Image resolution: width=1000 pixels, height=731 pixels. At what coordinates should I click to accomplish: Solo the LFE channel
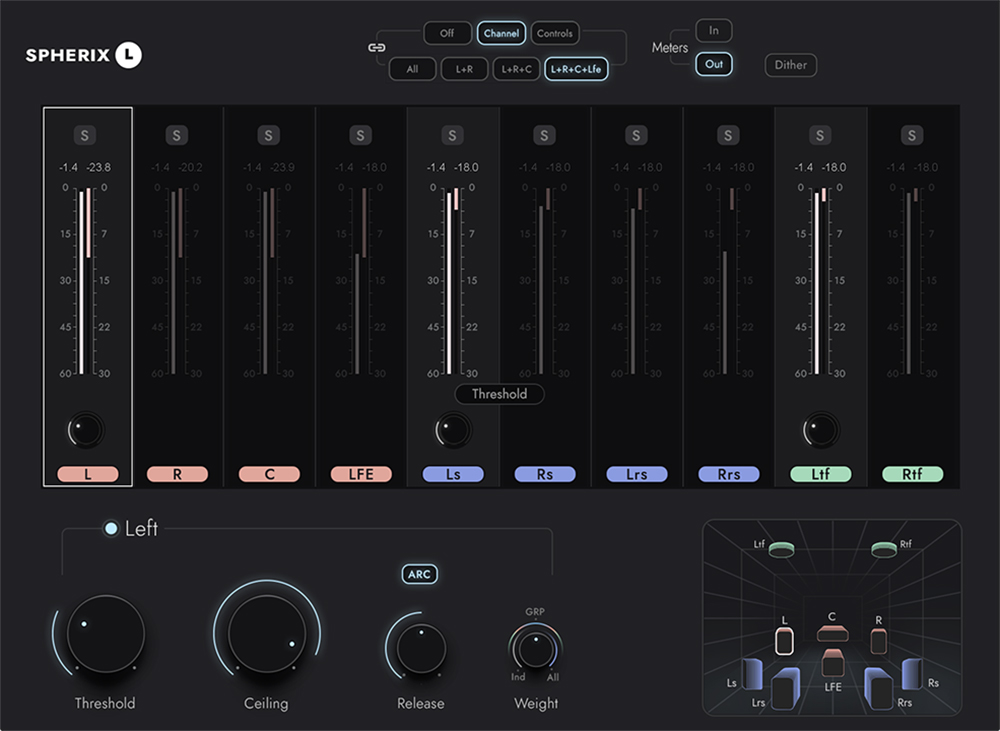tap(360, 135)
